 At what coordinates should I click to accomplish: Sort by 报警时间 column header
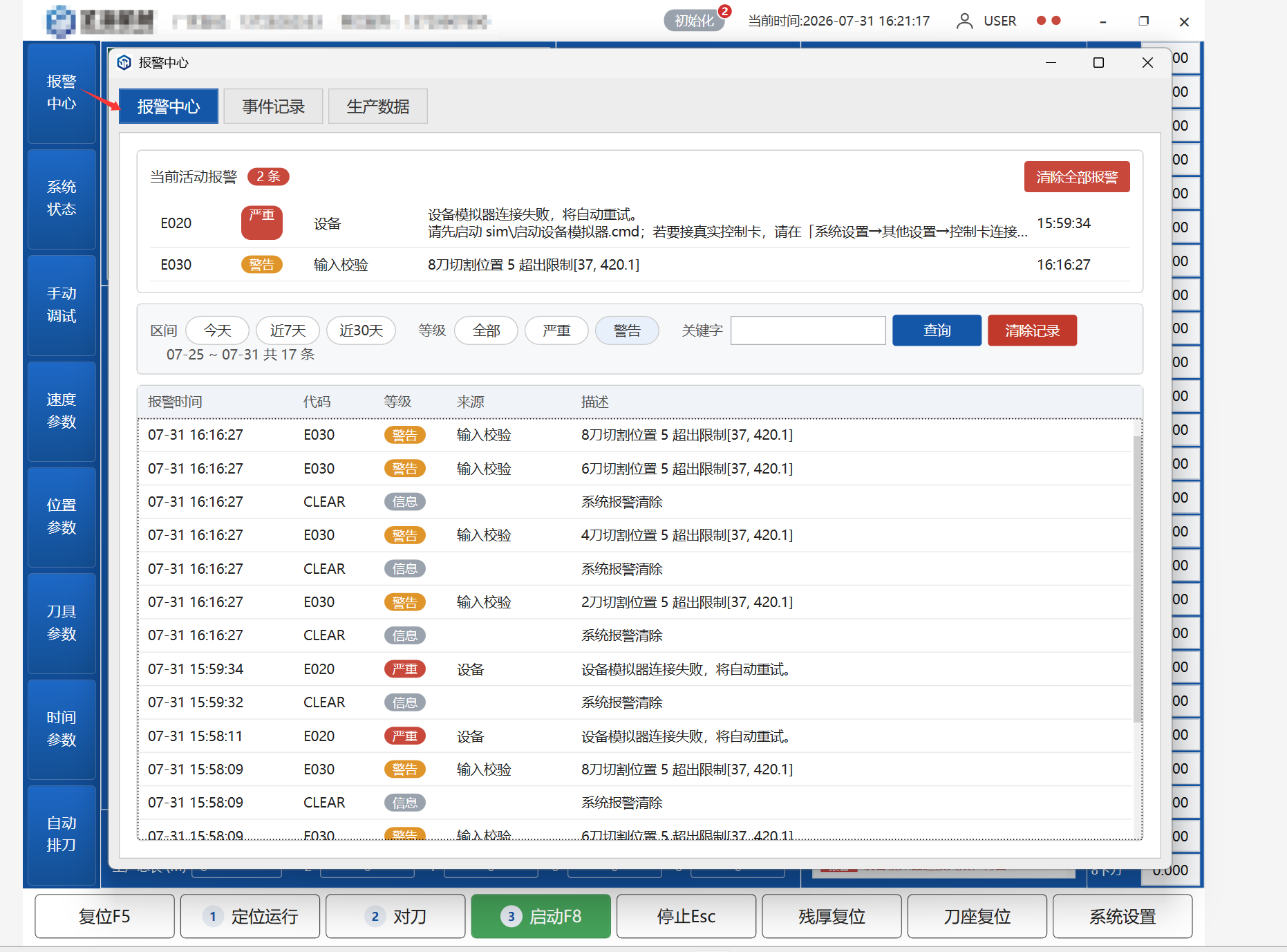pyautogui.click(x=175, y=402)
